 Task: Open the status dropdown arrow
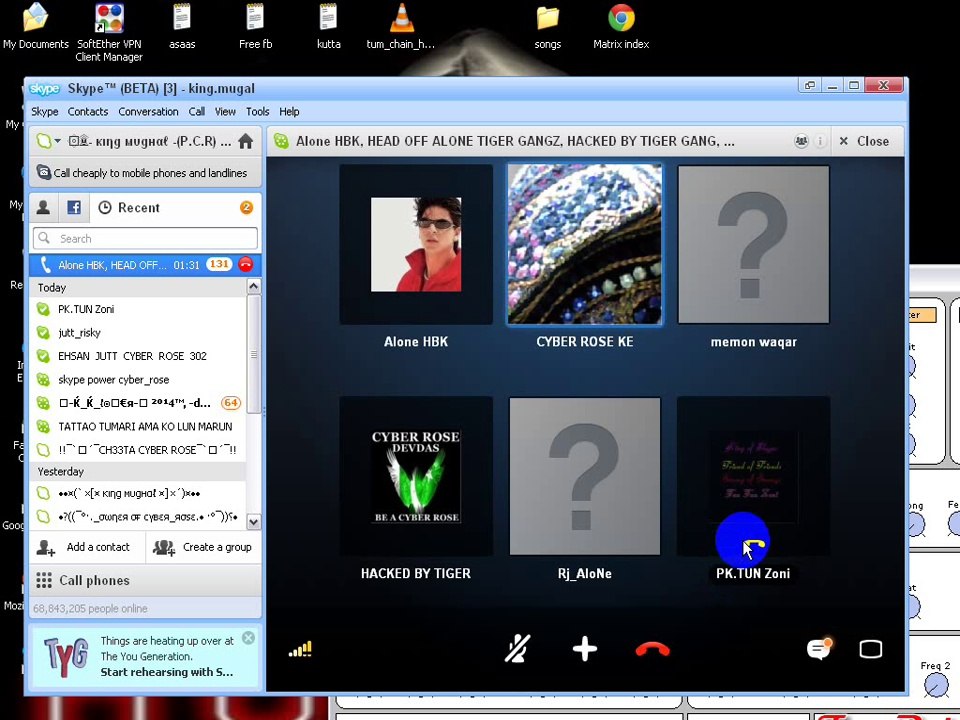tap(58, 141)
